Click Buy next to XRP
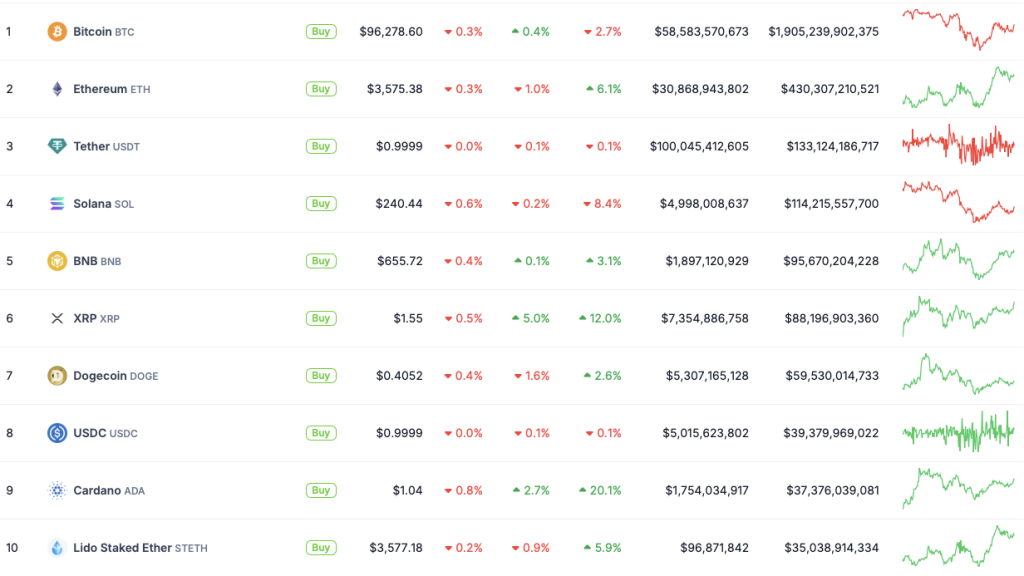 [x=320, y=318]
